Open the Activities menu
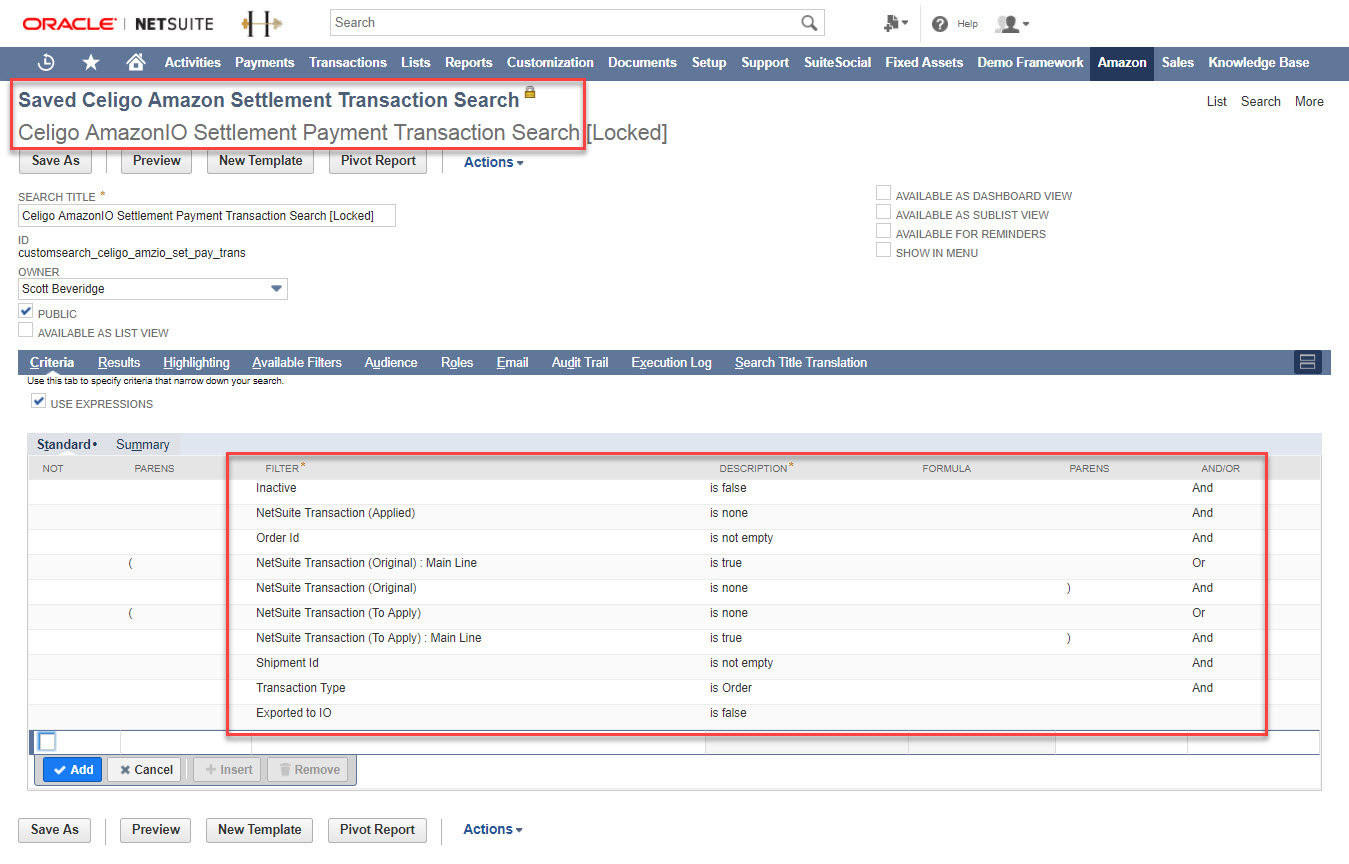 193,62
